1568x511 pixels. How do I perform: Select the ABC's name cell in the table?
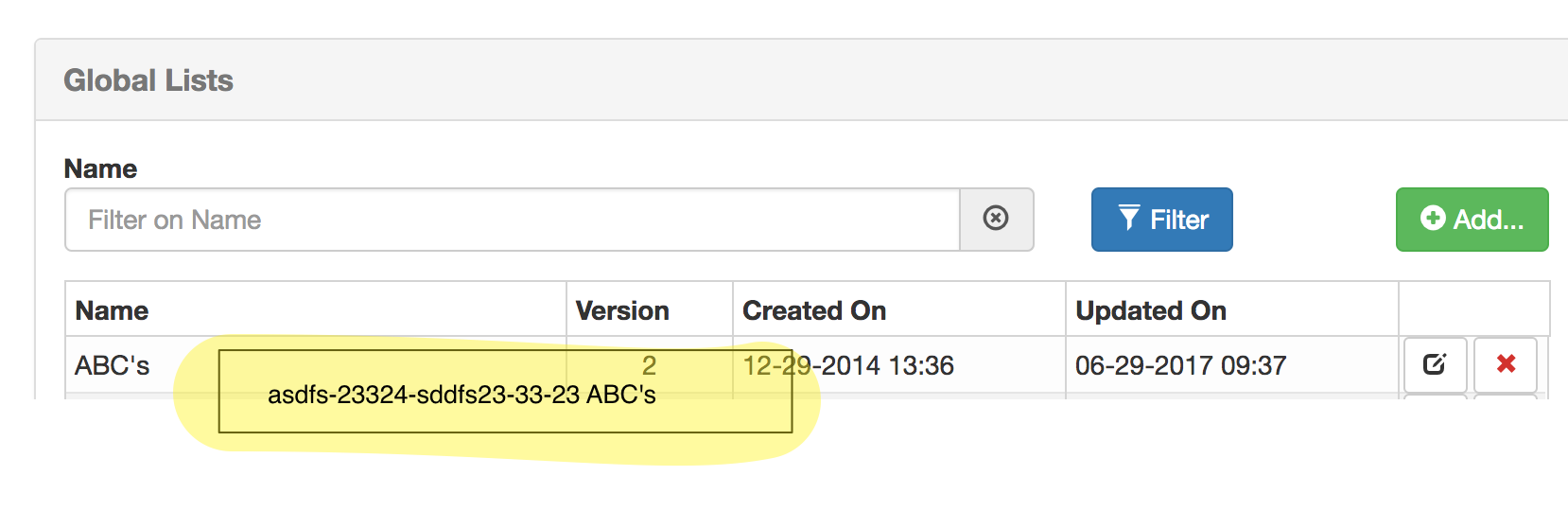pos(113,365)
